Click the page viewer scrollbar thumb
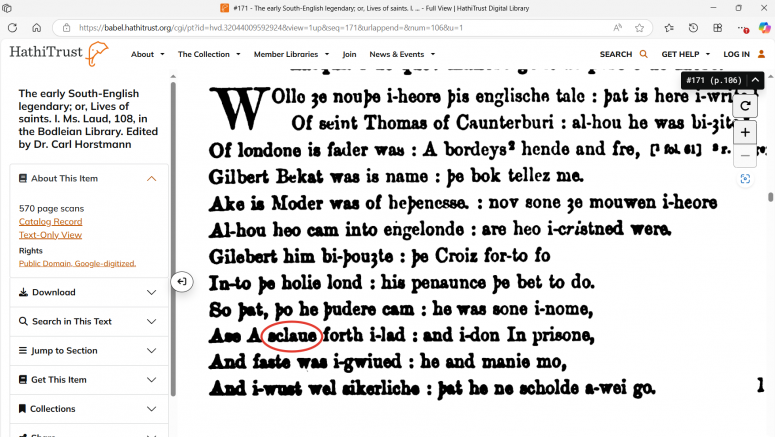This screenshot has width=775, height=437. (x=770, y=197)
